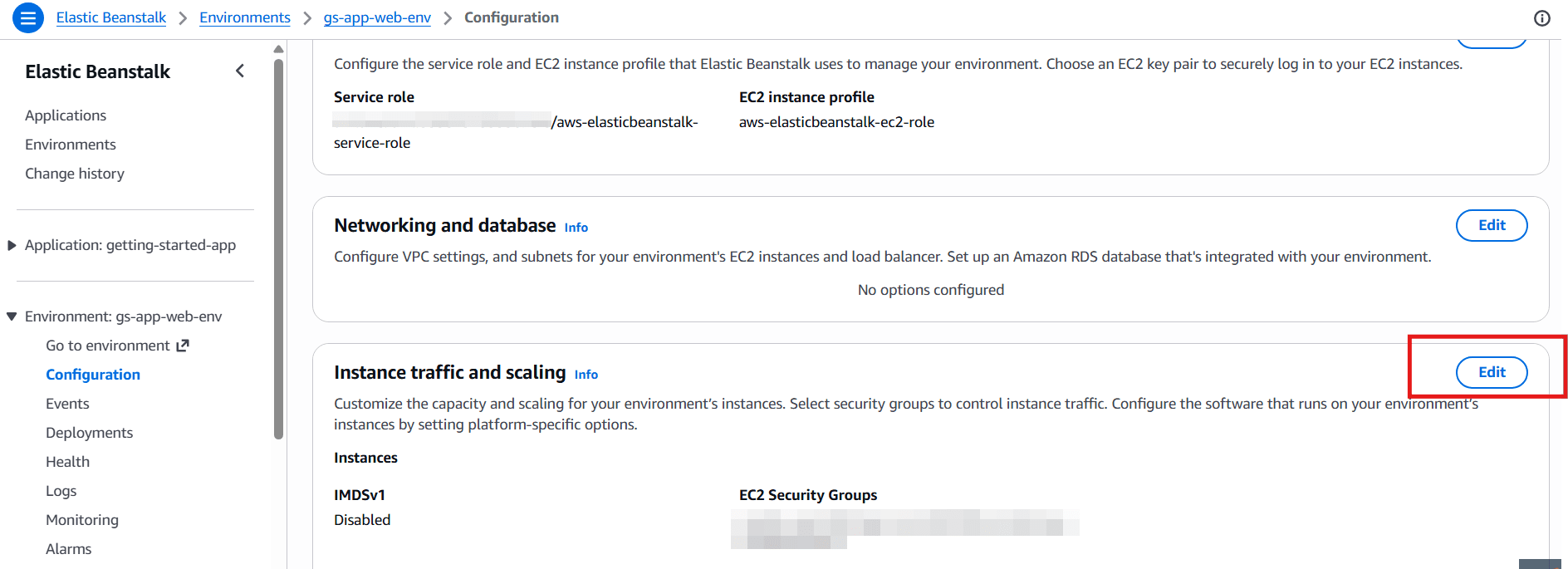Select Applications in the sidebar
The image size is (1568, 569).
66,115
